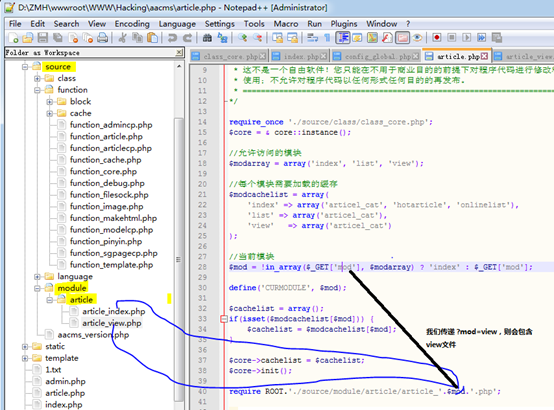554x410 pixels.
Task: Create a new file with New icon
Action: [x=13, y=37]
